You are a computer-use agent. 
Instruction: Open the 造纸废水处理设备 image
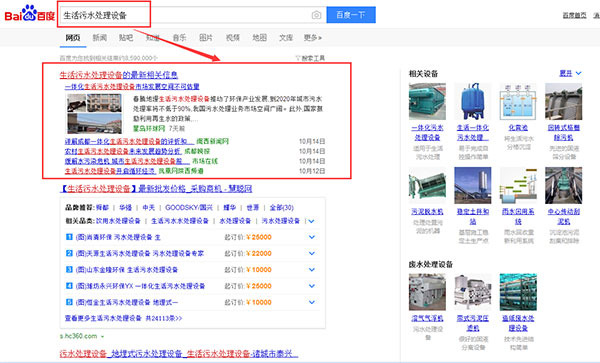[518, 292]
